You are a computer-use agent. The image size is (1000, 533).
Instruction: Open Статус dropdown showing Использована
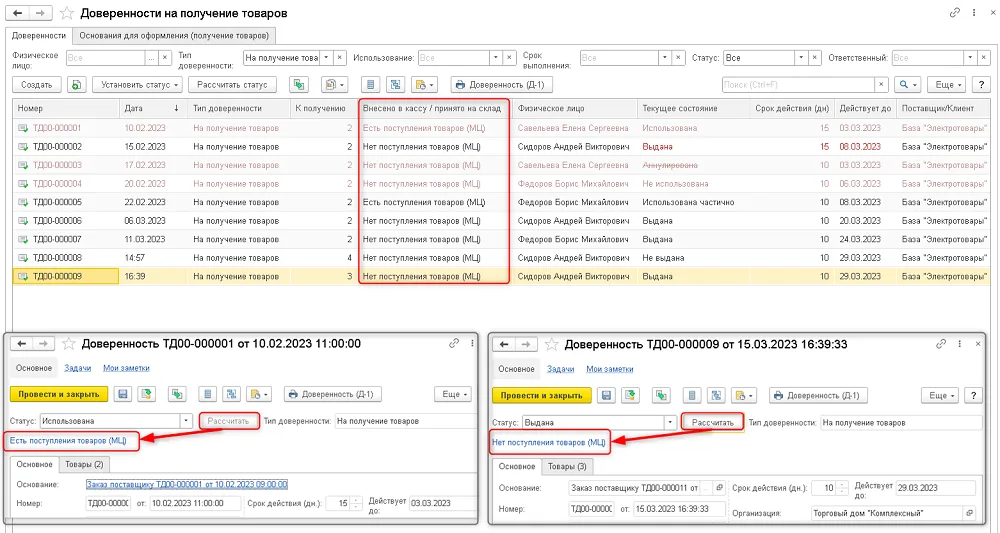tap(186, 421)
